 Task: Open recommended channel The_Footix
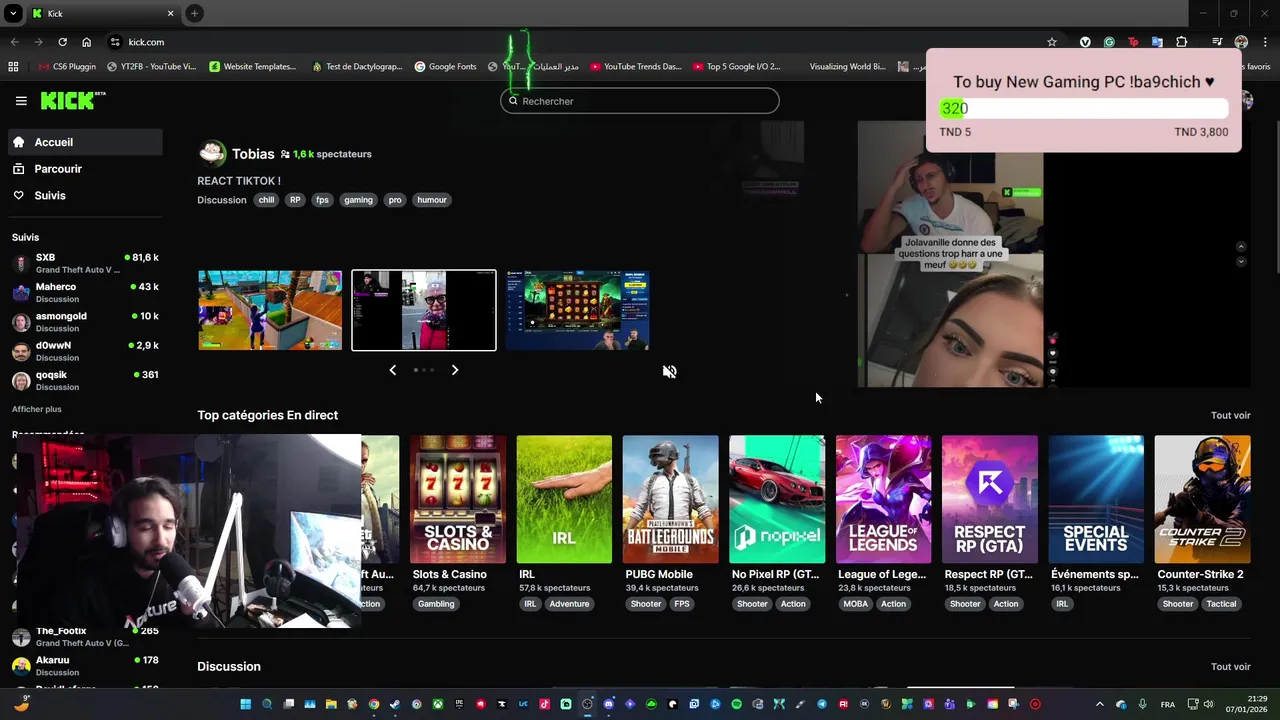[85, 636]
